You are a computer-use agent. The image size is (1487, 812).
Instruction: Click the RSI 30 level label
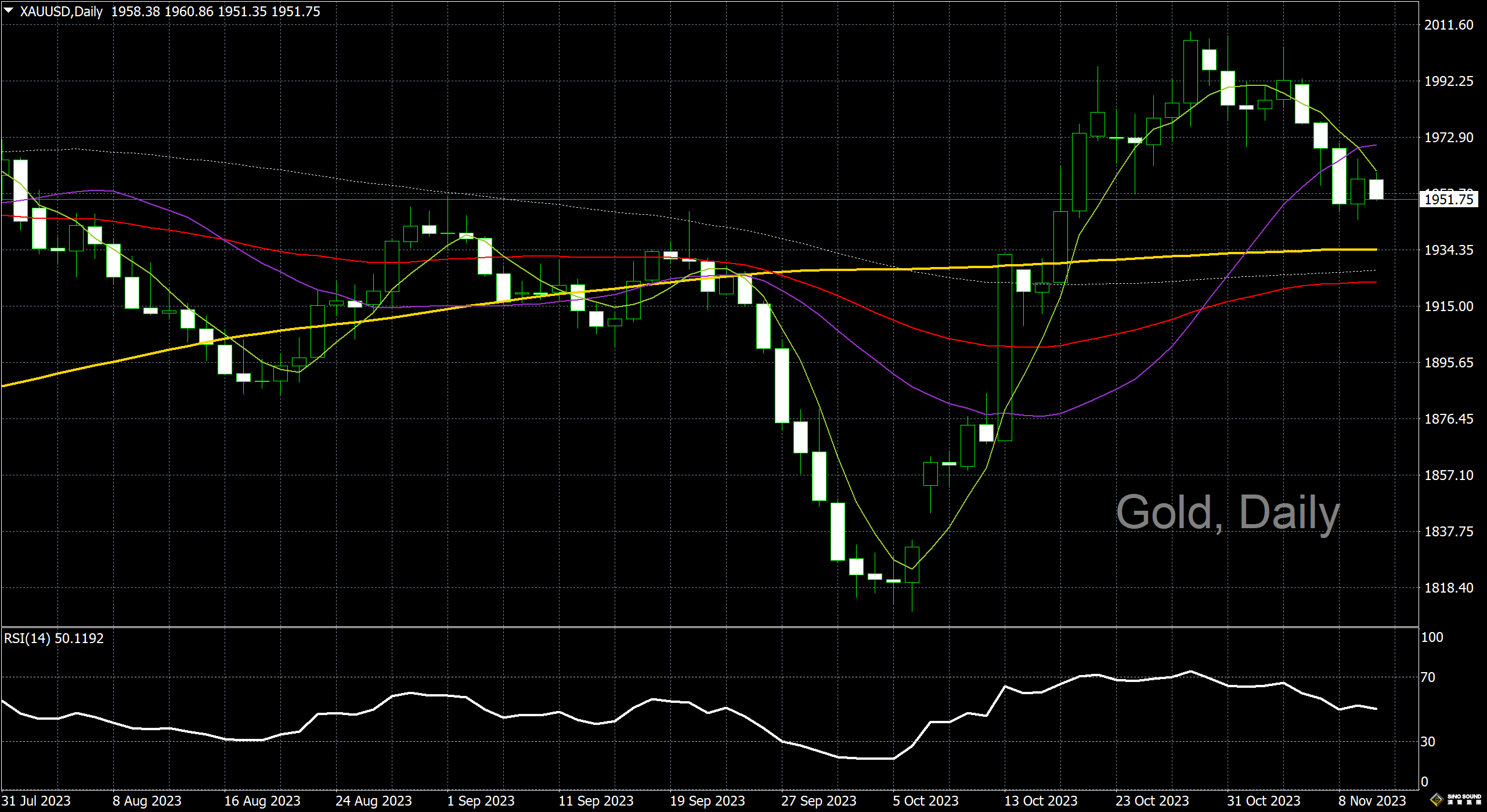click(x=1428, y=742)
